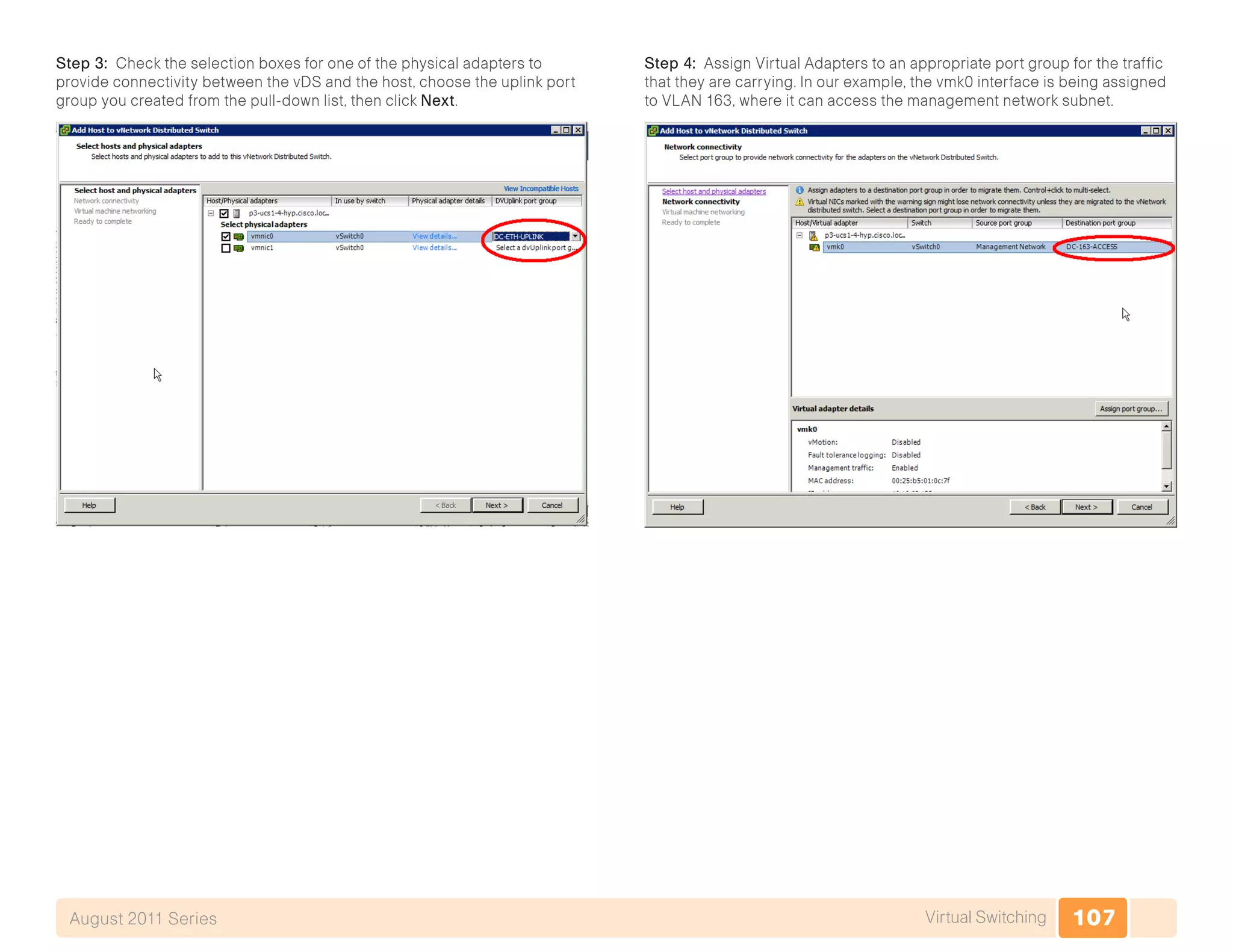The image size is (1233, 952).
Task: Click Next in the Network connectivity dialog
Action: (1086, 507)
